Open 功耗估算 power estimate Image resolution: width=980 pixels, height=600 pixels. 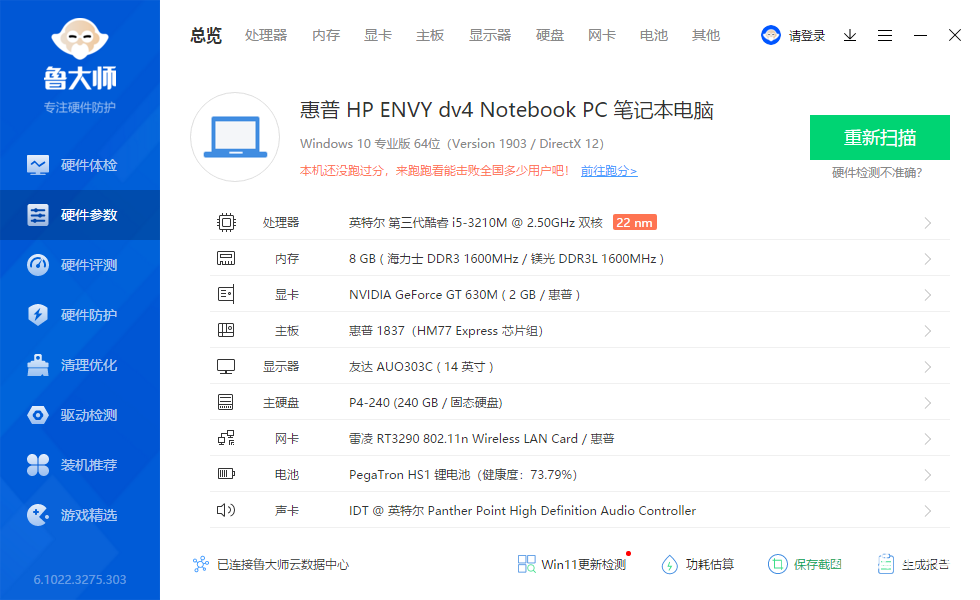pyautogui.click(x=698, y=564)
